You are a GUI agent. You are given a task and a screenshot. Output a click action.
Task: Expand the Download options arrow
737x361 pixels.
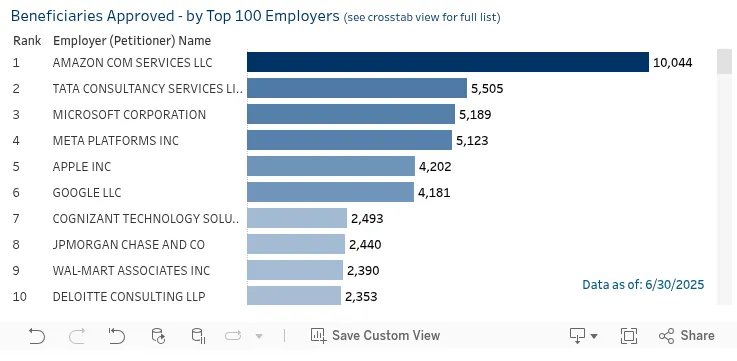click(x=594, y=336)
